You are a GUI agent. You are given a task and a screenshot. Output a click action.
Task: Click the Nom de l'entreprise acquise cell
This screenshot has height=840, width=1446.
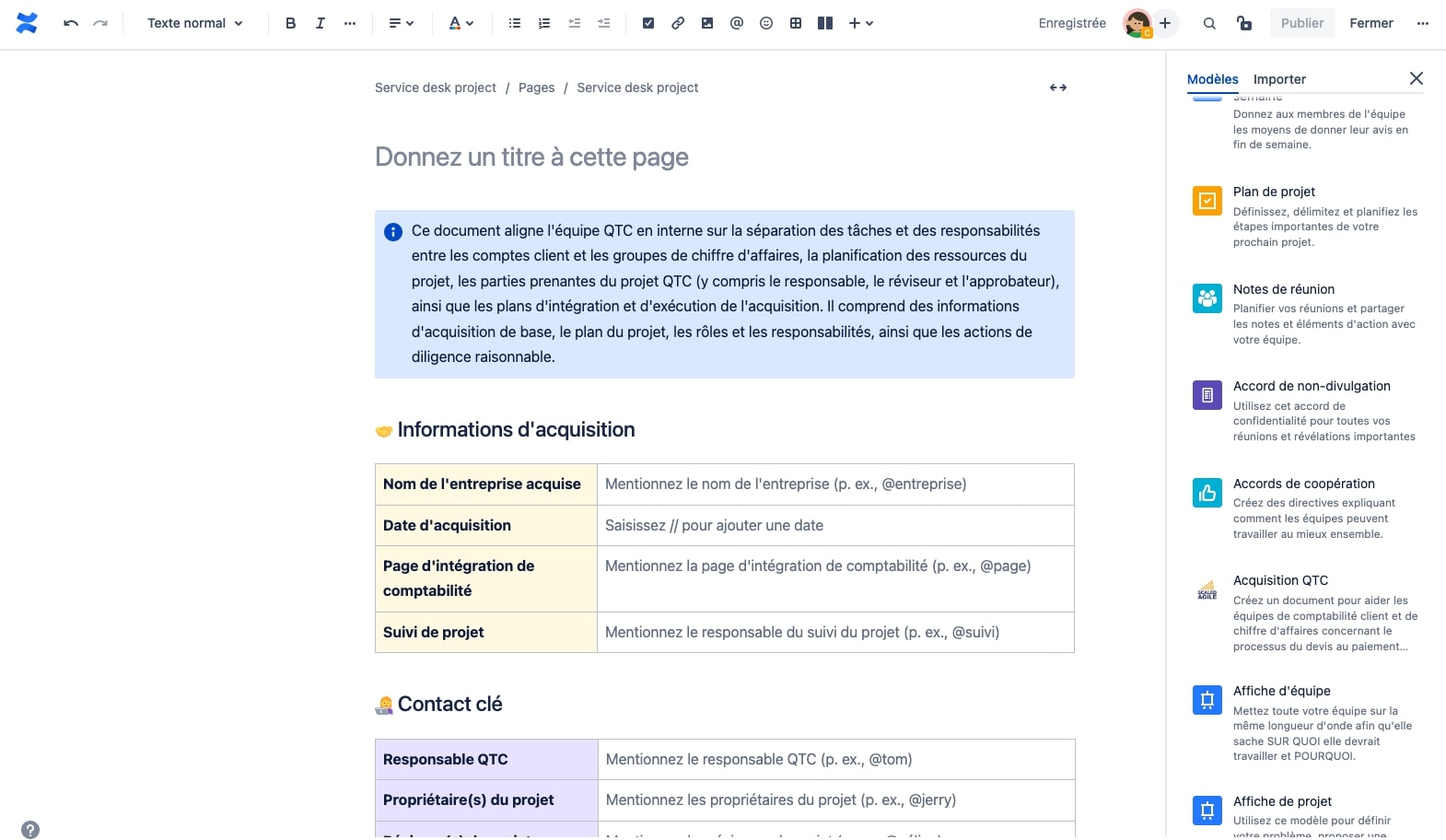tap(486, 484)
